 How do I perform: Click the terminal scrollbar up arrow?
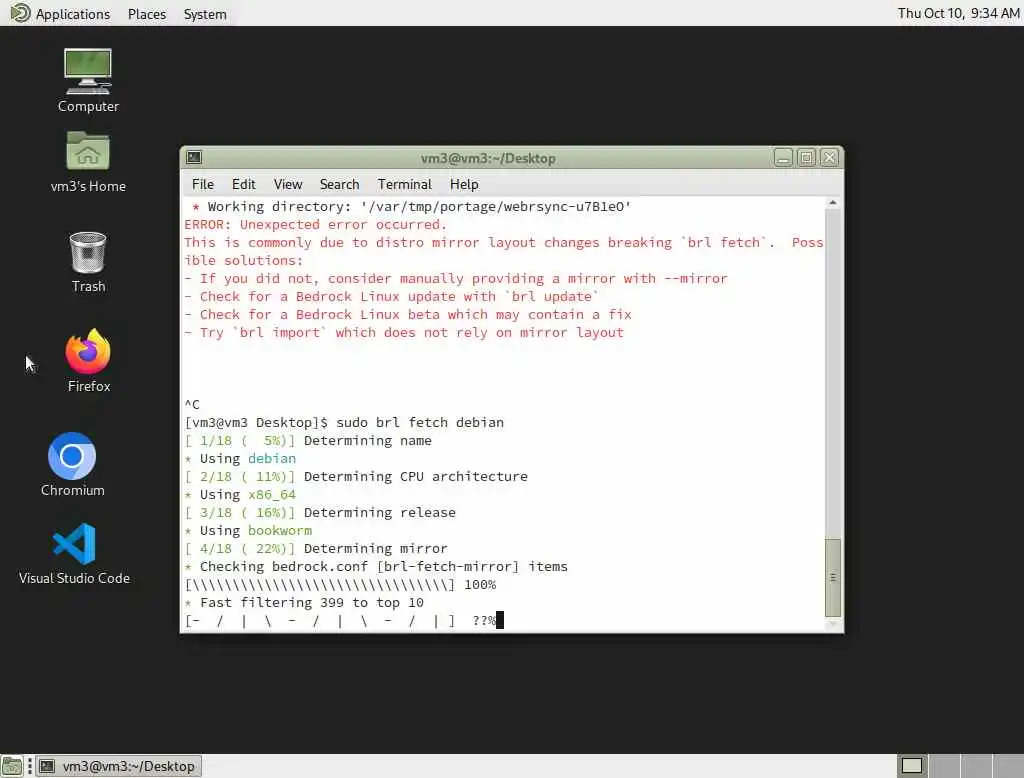[833, 203]
